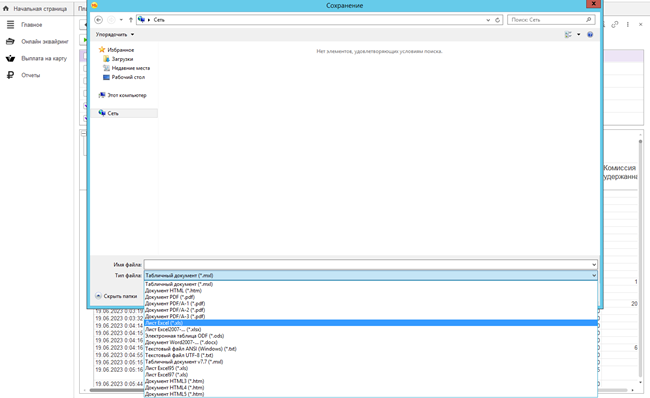Screen dimensions: 650x398
Task: Select 'Избранное' in navigation pane
Action: tap(120, 50)
